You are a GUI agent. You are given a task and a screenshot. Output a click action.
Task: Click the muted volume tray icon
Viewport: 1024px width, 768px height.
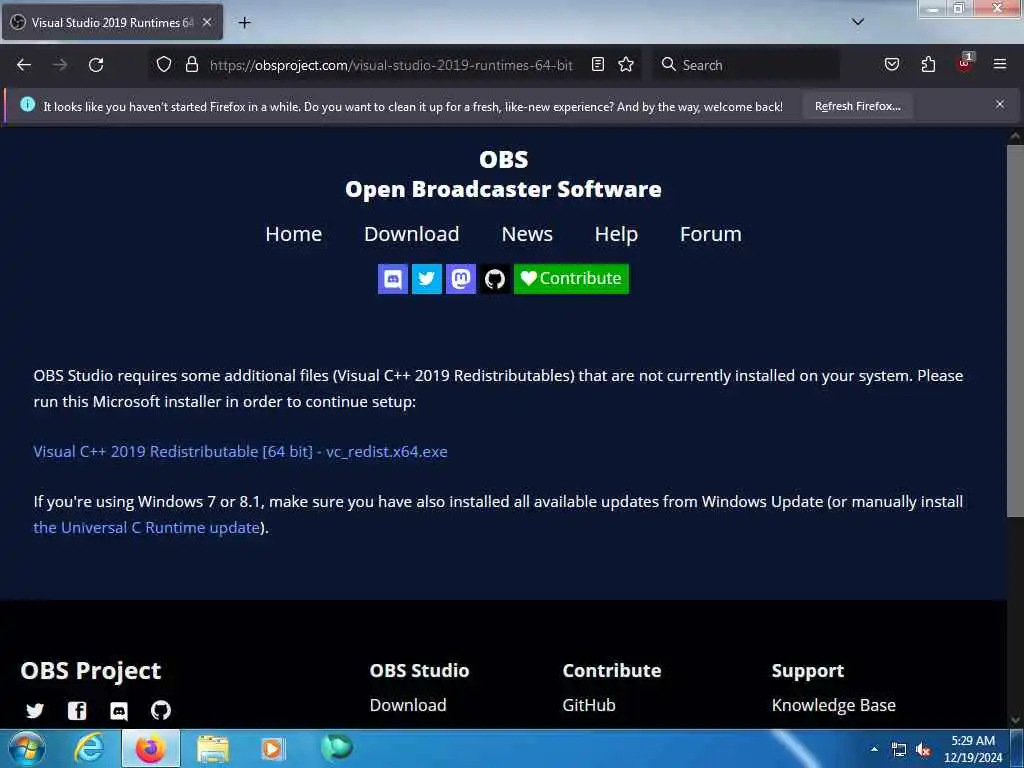[923, 750]
